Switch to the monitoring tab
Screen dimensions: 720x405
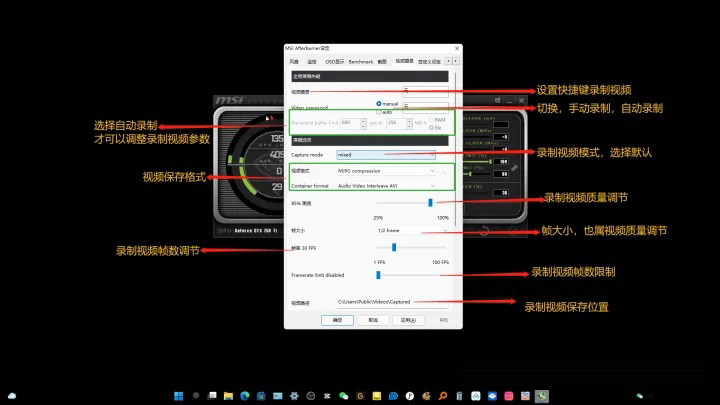pyautogui.click(x=312, y=62)
